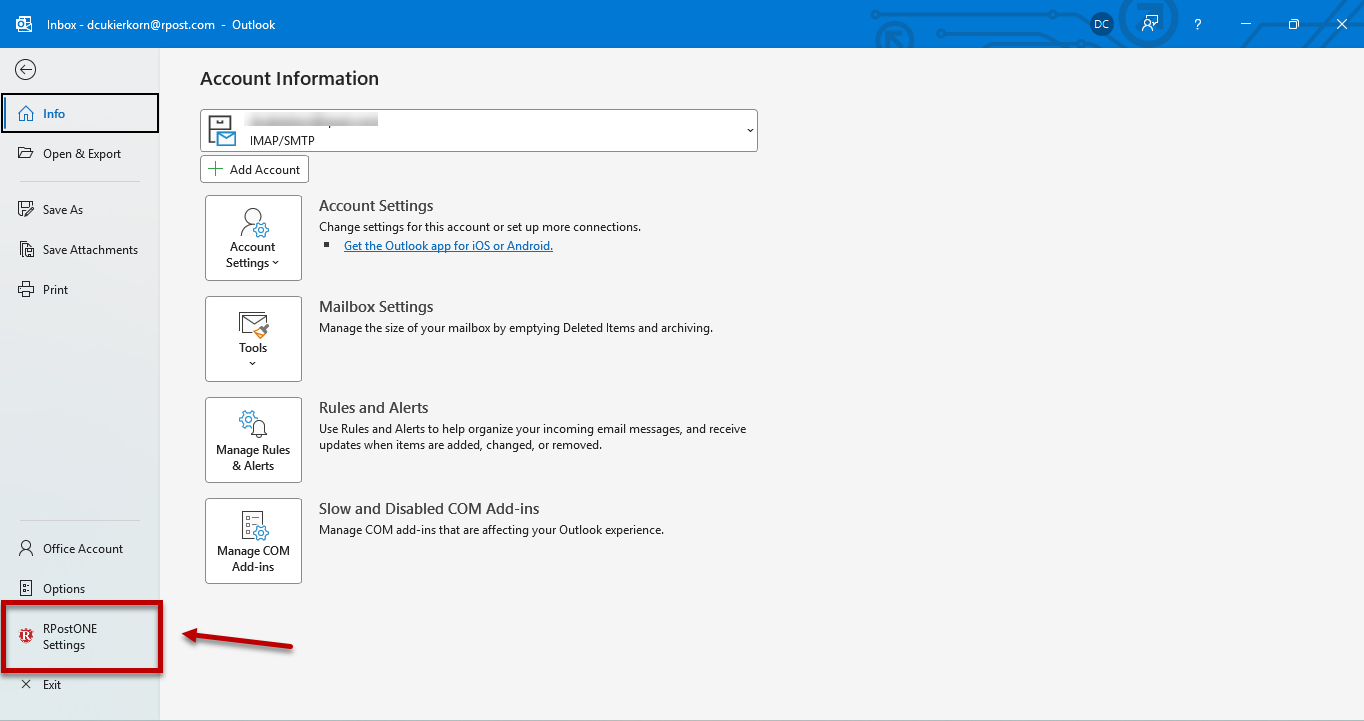Click the Tools mailbox cleanup icon

click(x=253, y=324)
